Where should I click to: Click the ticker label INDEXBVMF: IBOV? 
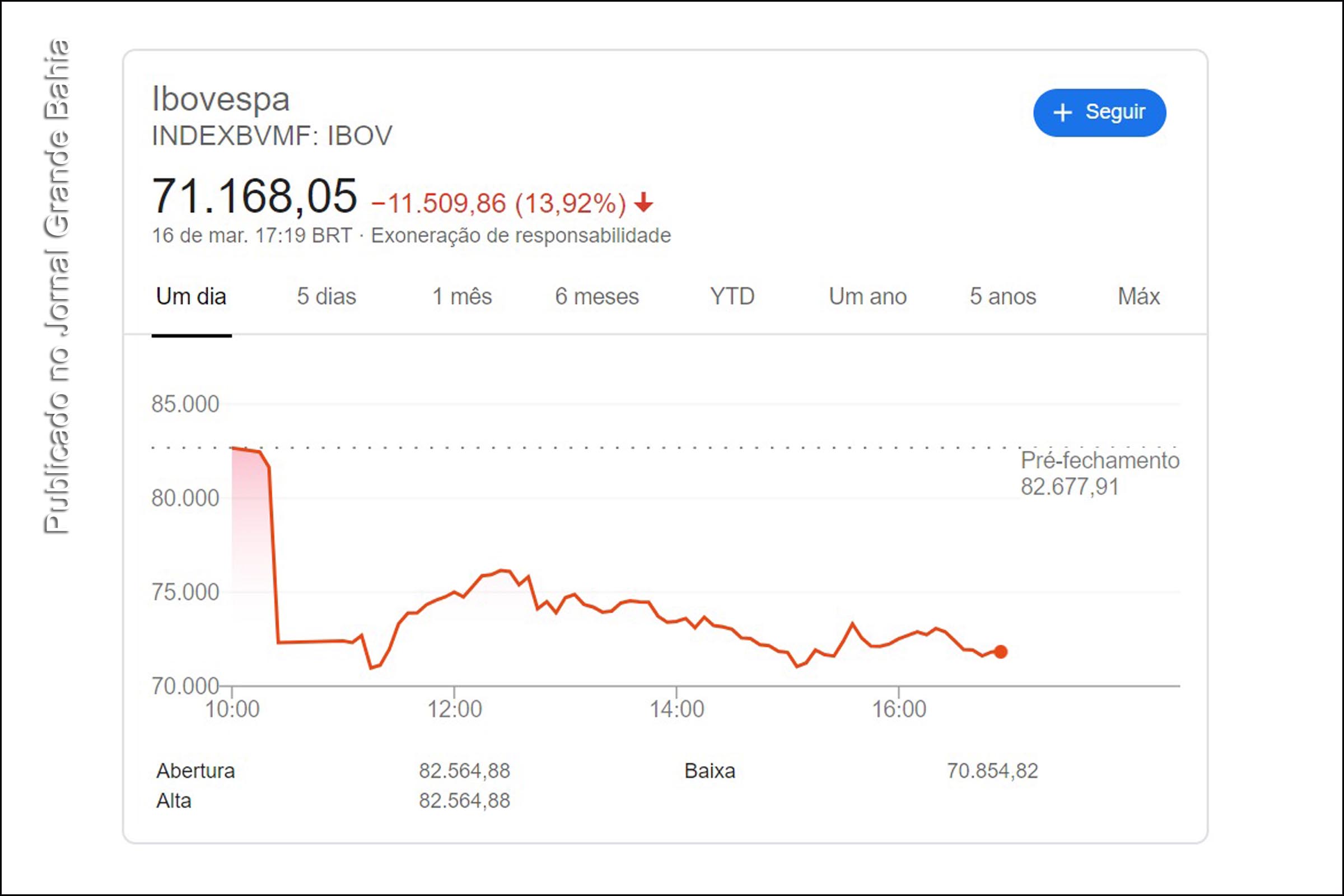272,136
